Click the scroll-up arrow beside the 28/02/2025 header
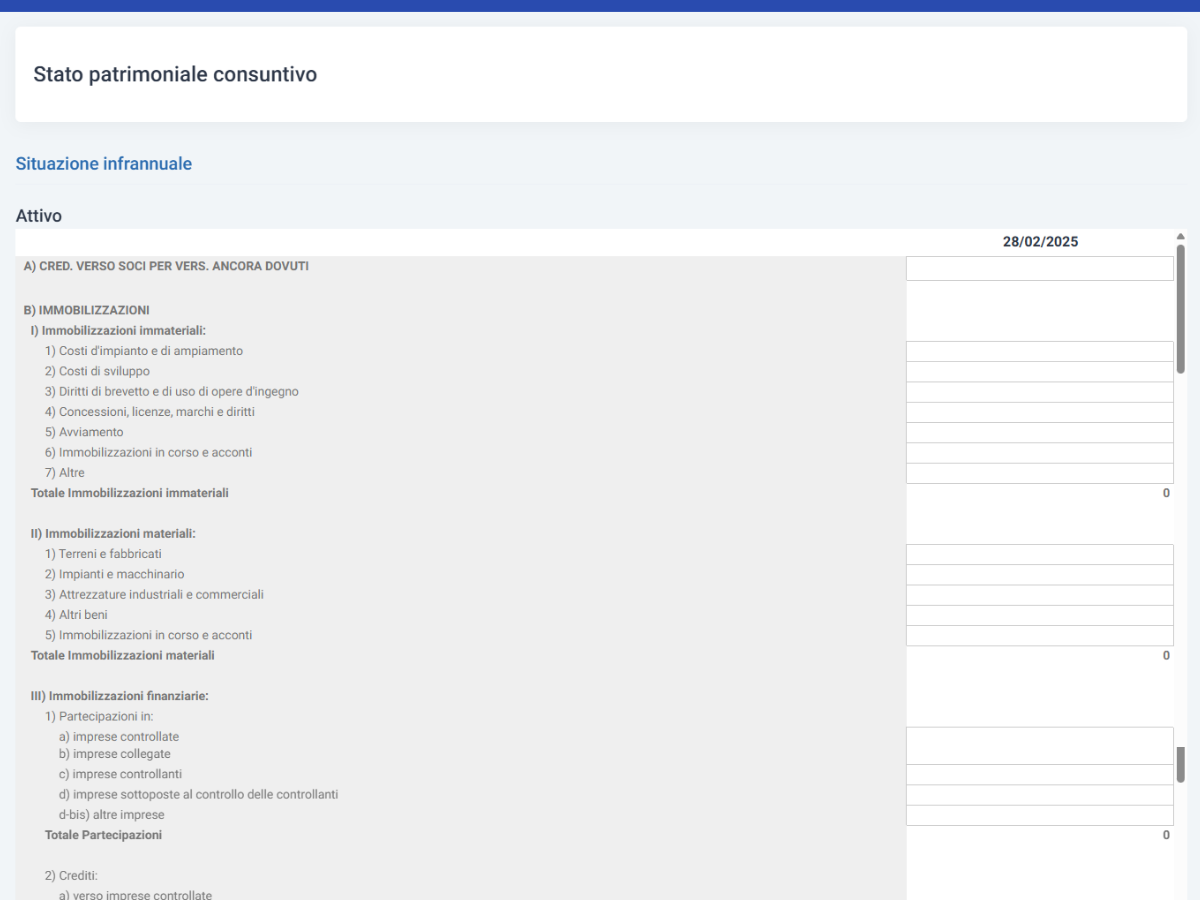 (1180, 237)
